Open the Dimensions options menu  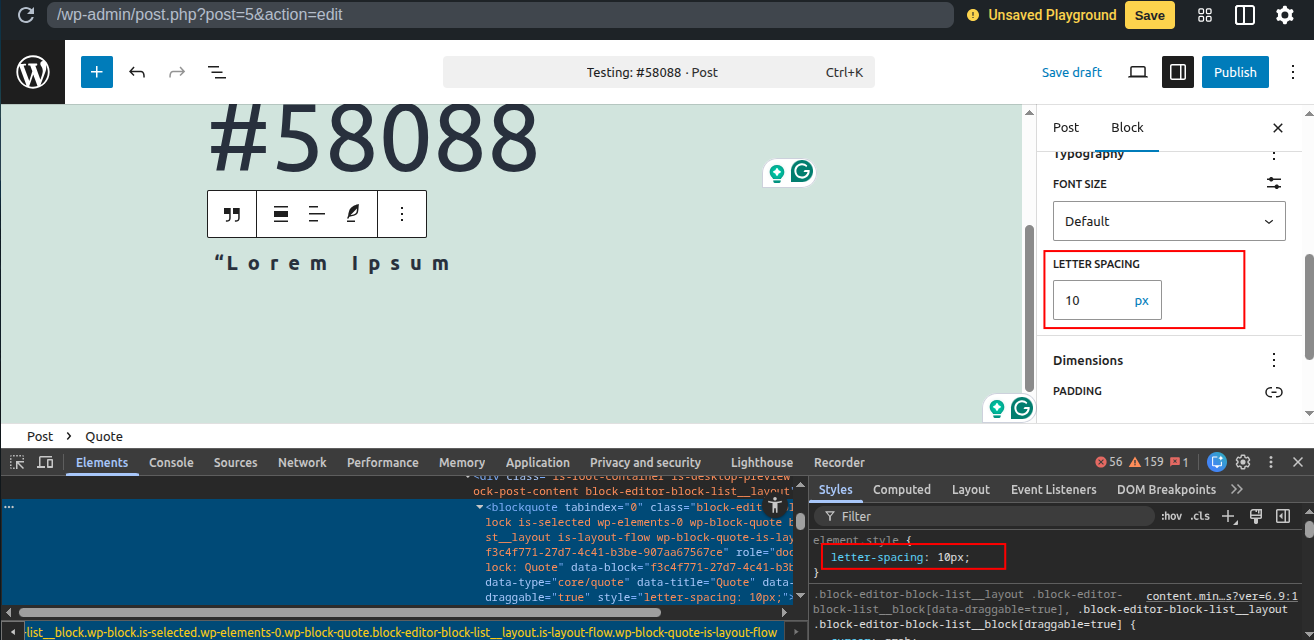[x=1273, y=360]
